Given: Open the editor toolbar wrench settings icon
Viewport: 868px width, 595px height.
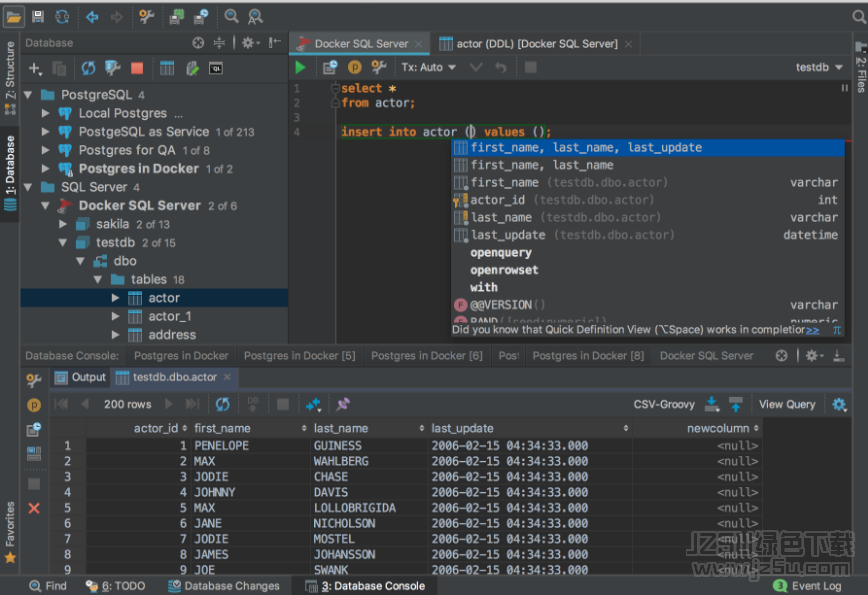Looking at the screenshot, I should pos(379,68).
